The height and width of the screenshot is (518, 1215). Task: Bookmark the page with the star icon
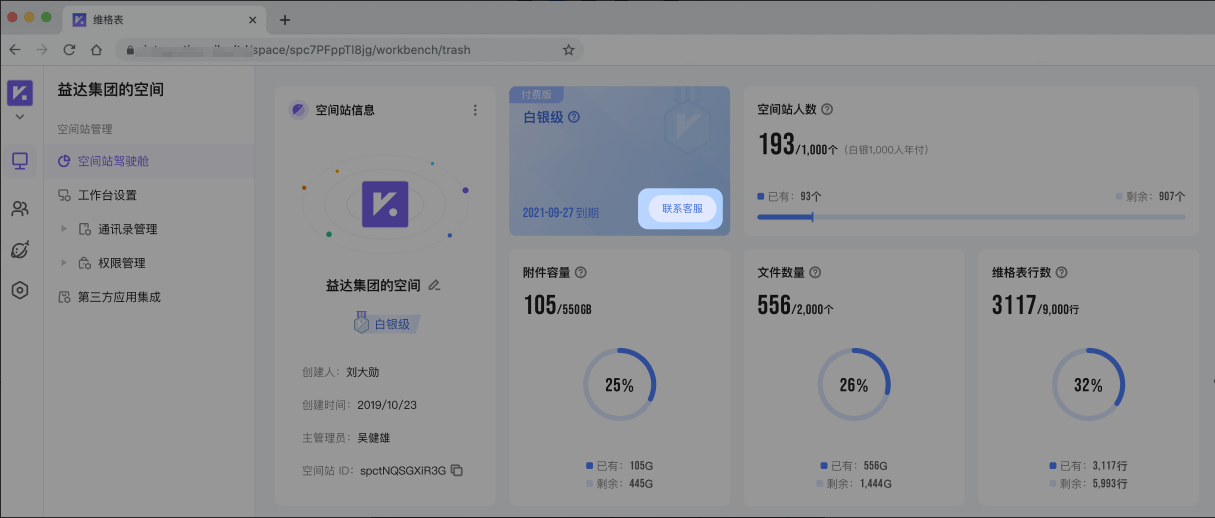tap(568, 49)
